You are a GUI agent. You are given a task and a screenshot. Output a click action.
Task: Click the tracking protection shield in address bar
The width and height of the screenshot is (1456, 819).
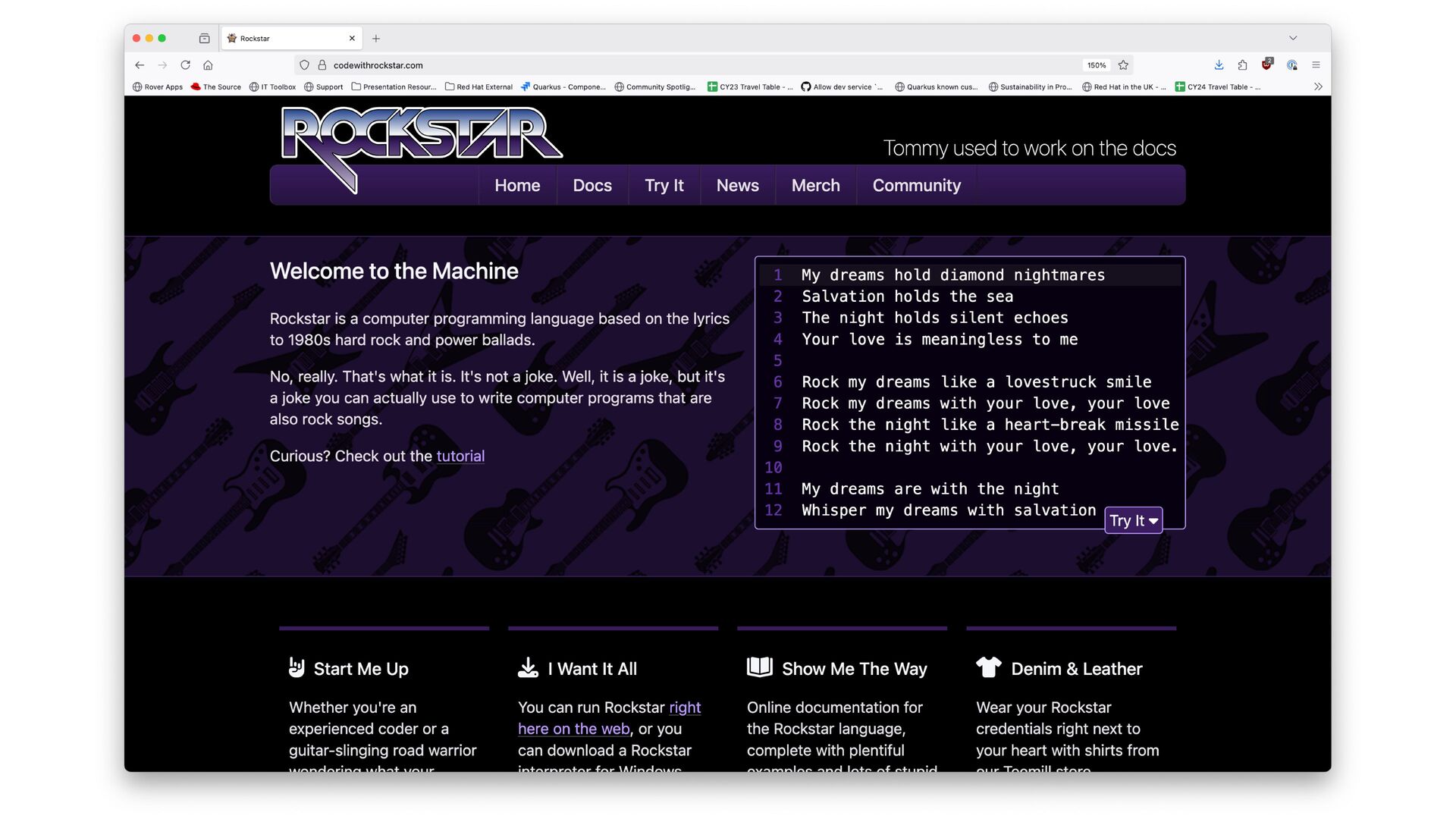(x=304, y=65)
